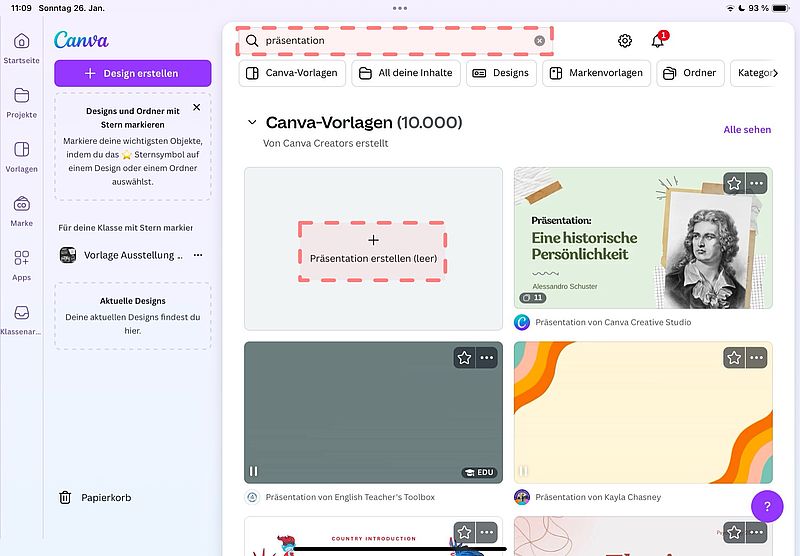Select Ordner filter tab
This screenshot has height=556, width=800.
(x=690, y=73)
